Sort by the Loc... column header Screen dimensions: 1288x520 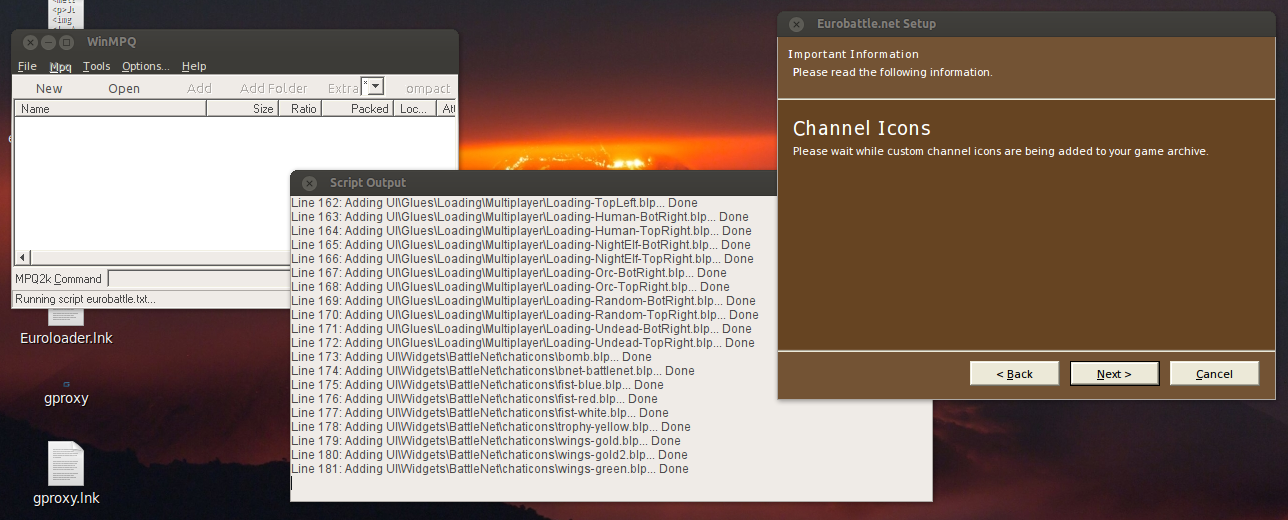tap(415, 109)
